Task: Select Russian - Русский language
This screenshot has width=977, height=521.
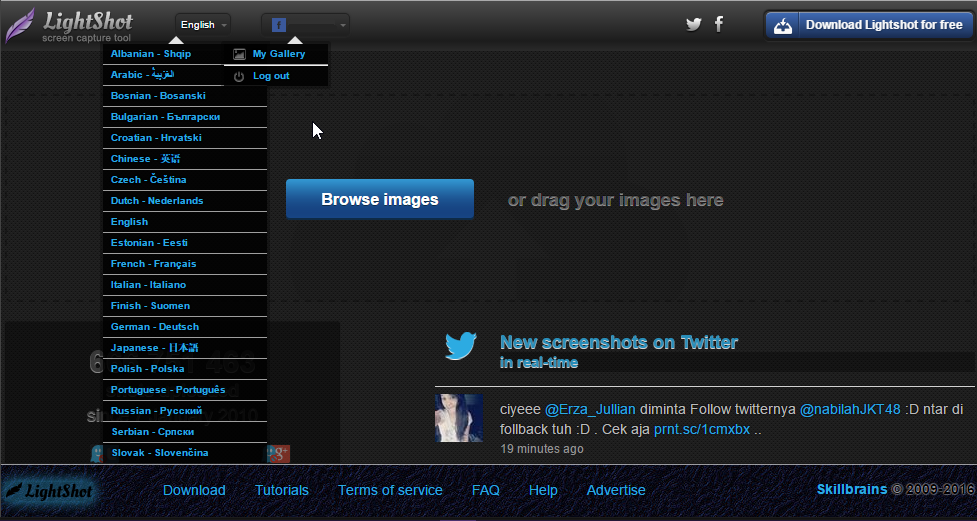Action: [x=185, y=411]
